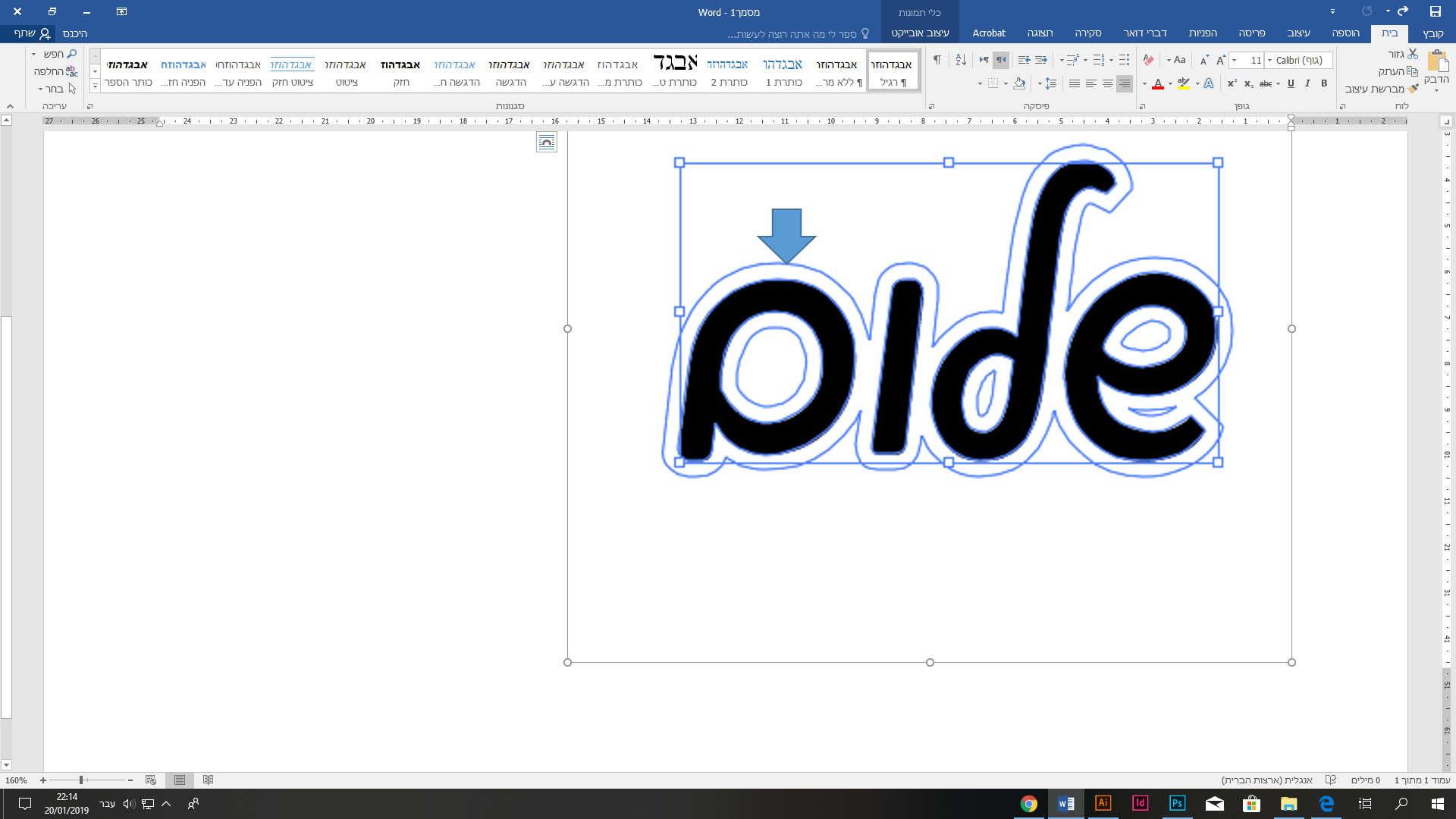Toggle right-to-left text direction
Viewport: 1456px width, 819px height.
tap(1001, 59)
